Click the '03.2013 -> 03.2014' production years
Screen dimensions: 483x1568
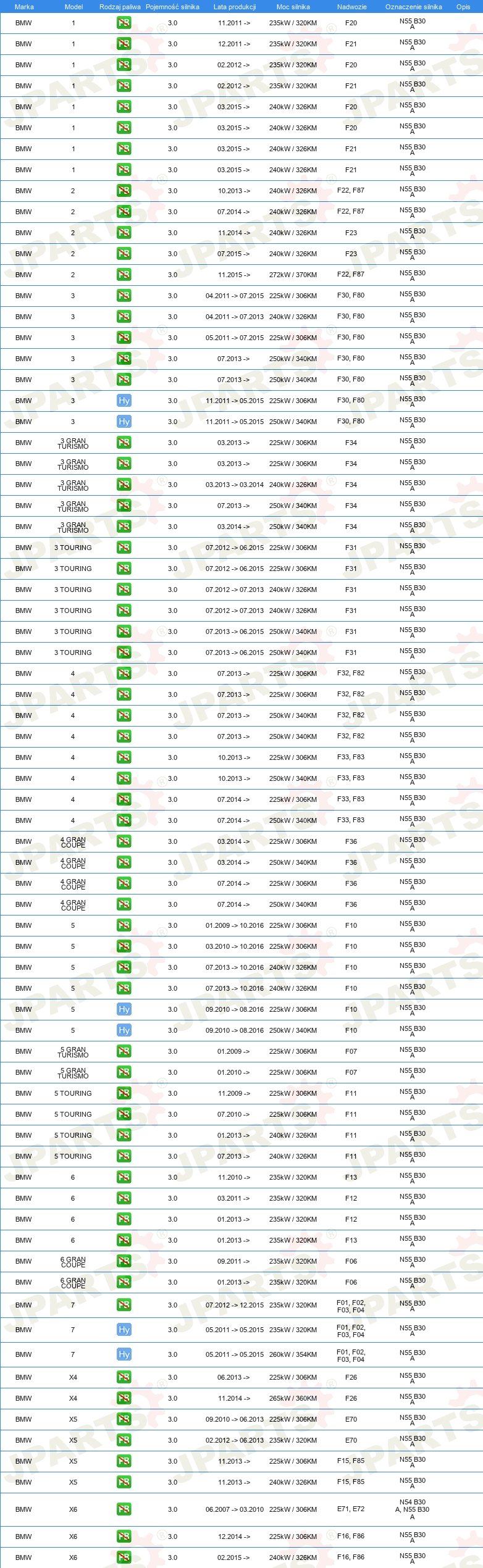(x=235, y=485)
